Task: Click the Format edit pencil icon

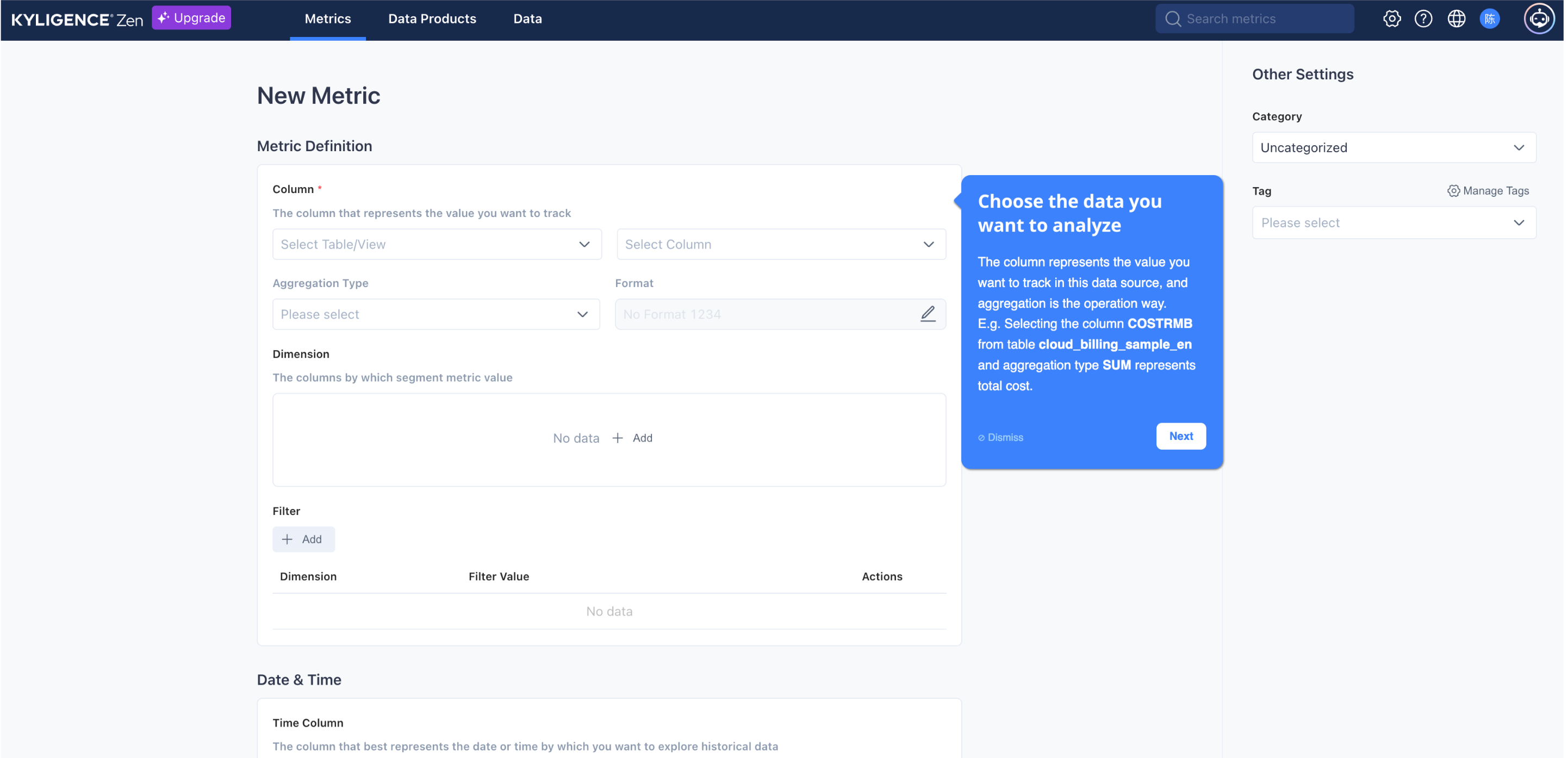Action: coord(928,314)
